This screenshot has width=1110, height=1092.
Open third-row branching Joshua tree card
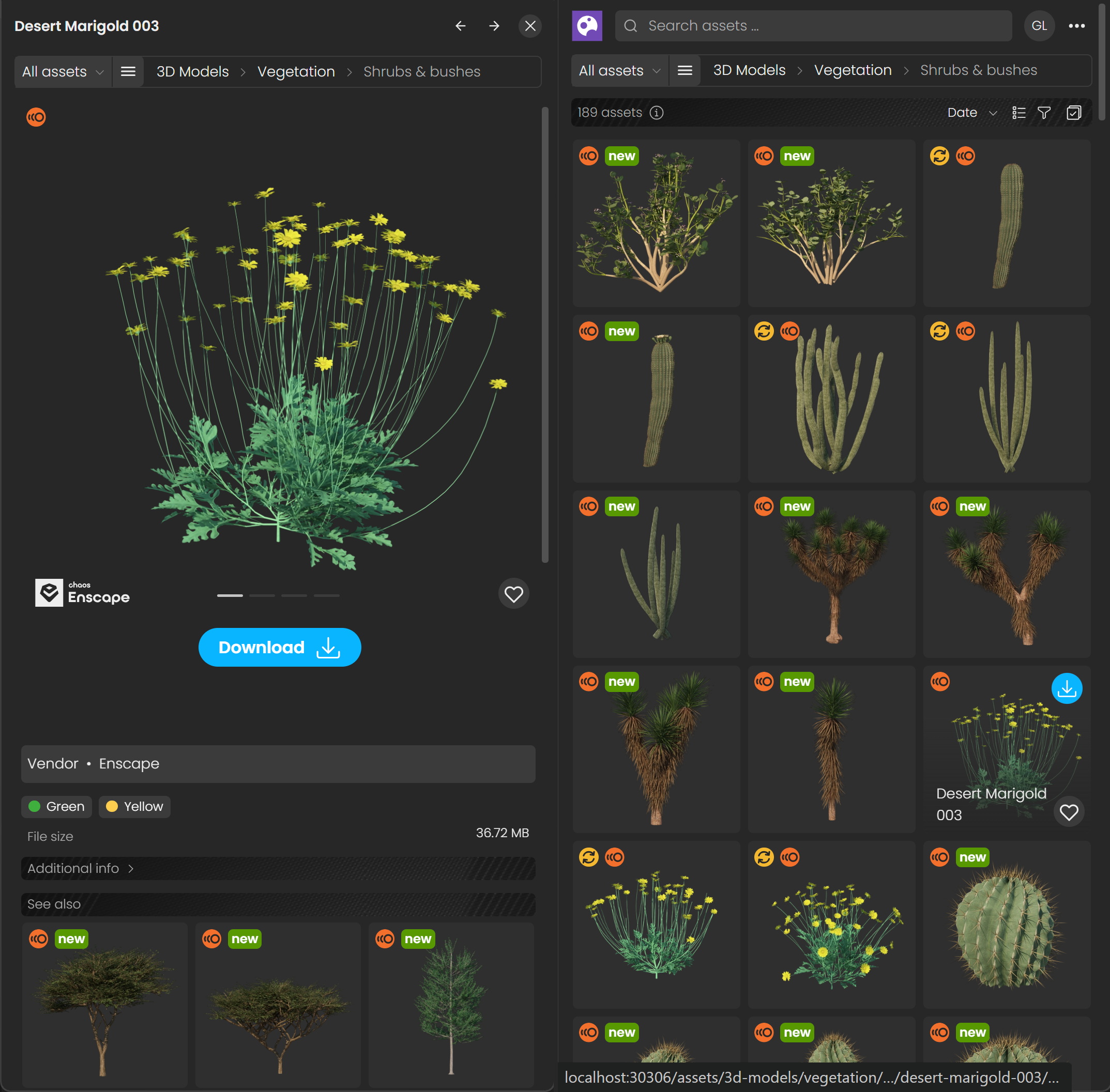[x=831, y=574]
